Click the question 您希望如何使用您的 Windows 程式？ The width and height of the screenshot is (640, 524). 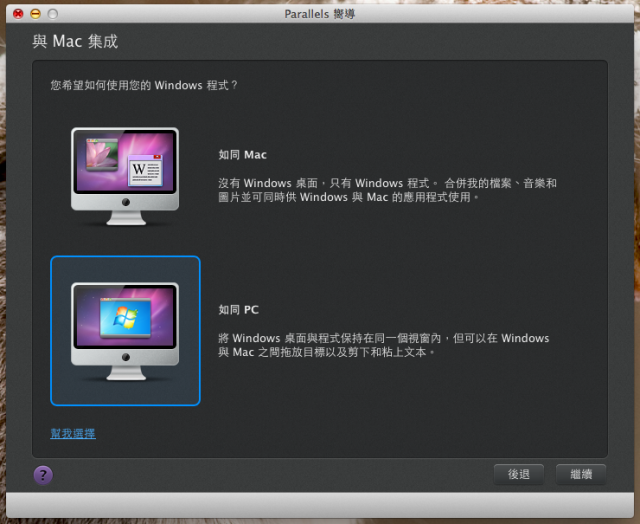(144, 85)
